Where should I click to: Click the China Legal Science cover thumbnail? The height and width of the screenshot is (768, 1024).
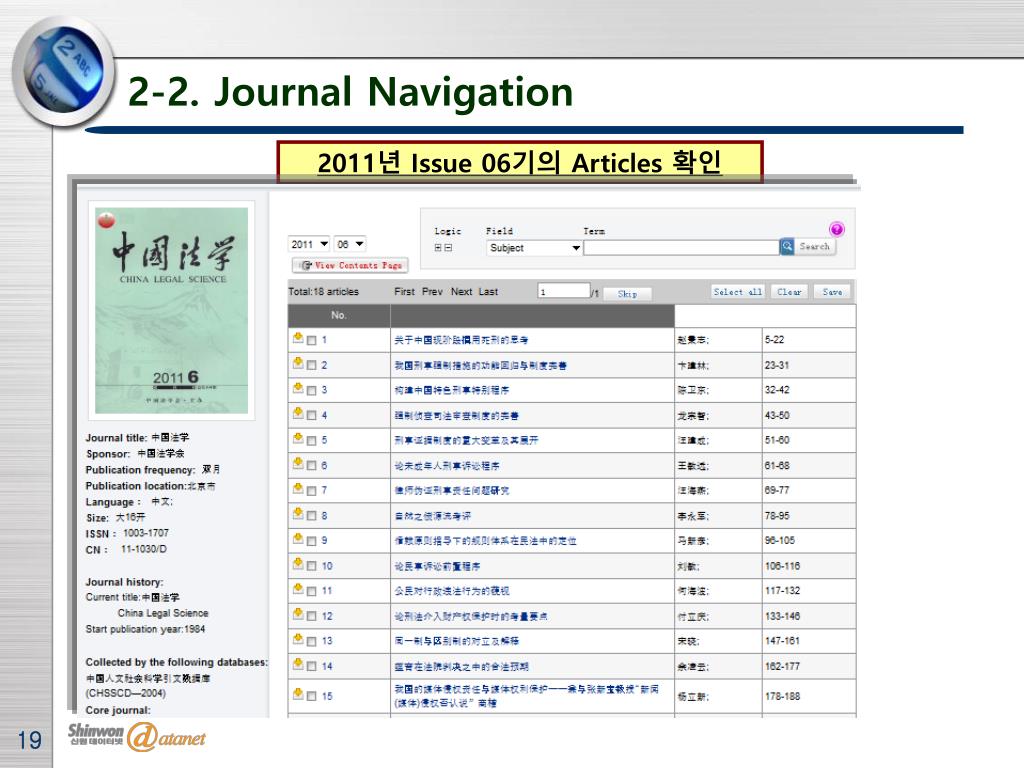(x=171, y=308)
